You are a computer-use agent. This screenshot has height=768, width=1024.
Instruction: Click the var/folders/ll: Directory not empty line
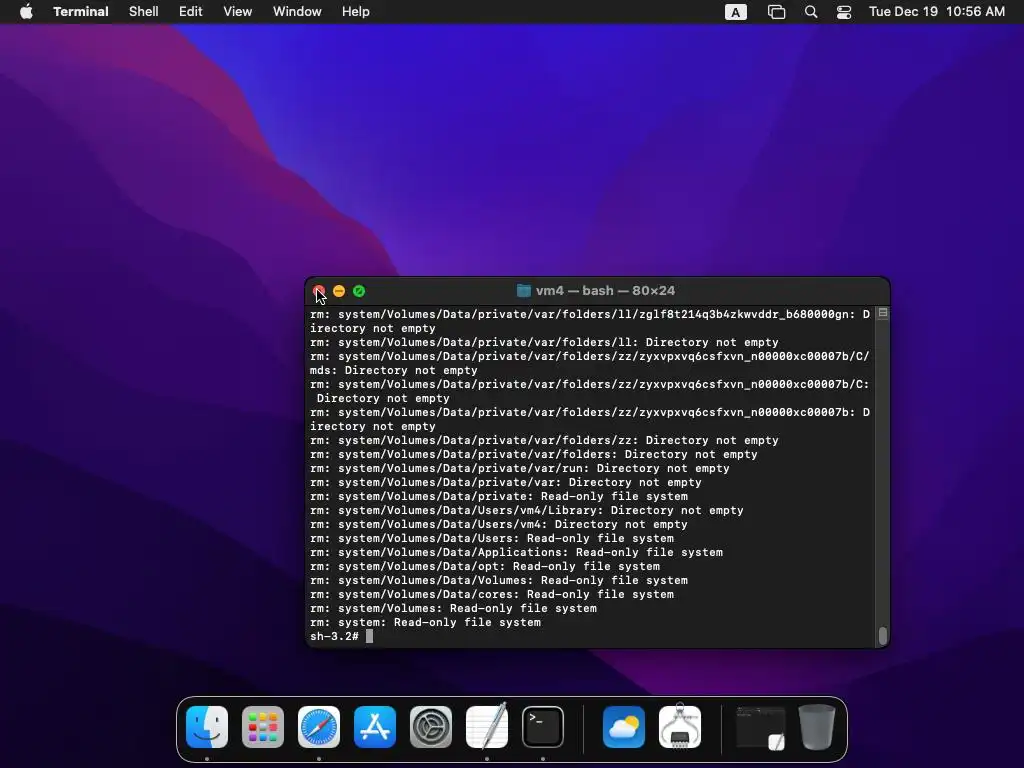(x=545, y=342)
